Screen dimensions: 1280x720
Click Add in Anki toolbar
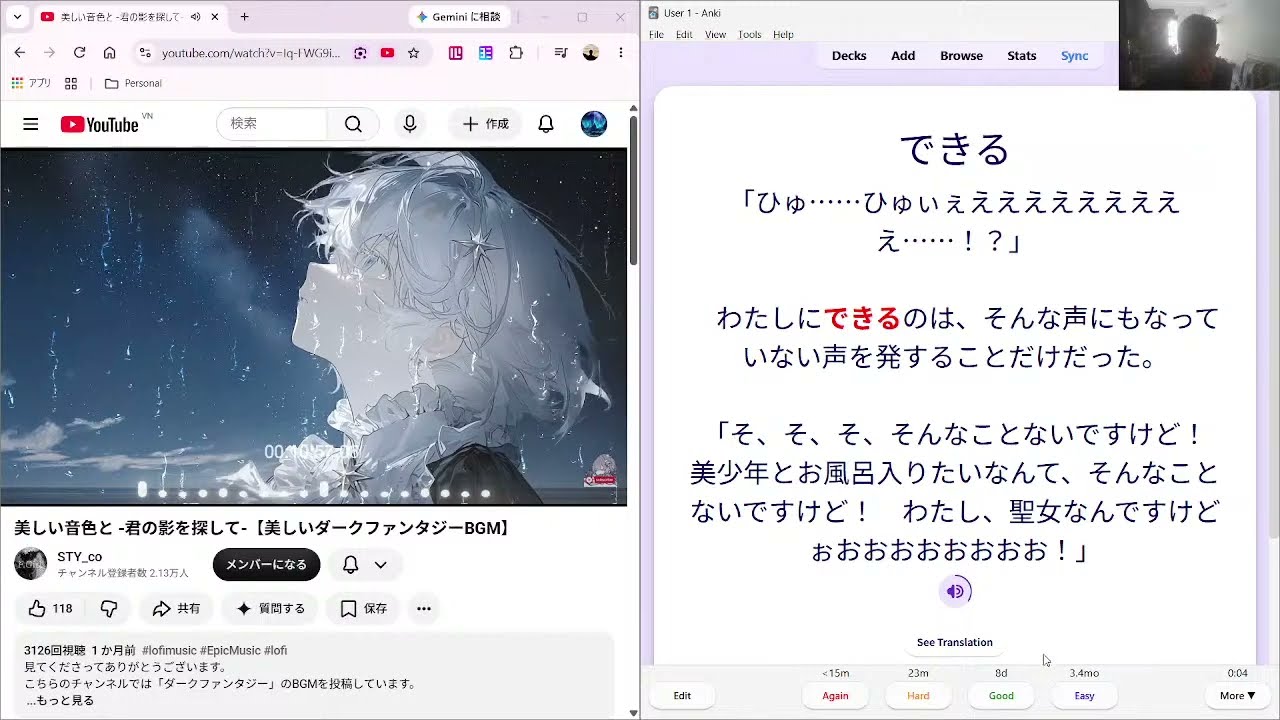[903, 56]
